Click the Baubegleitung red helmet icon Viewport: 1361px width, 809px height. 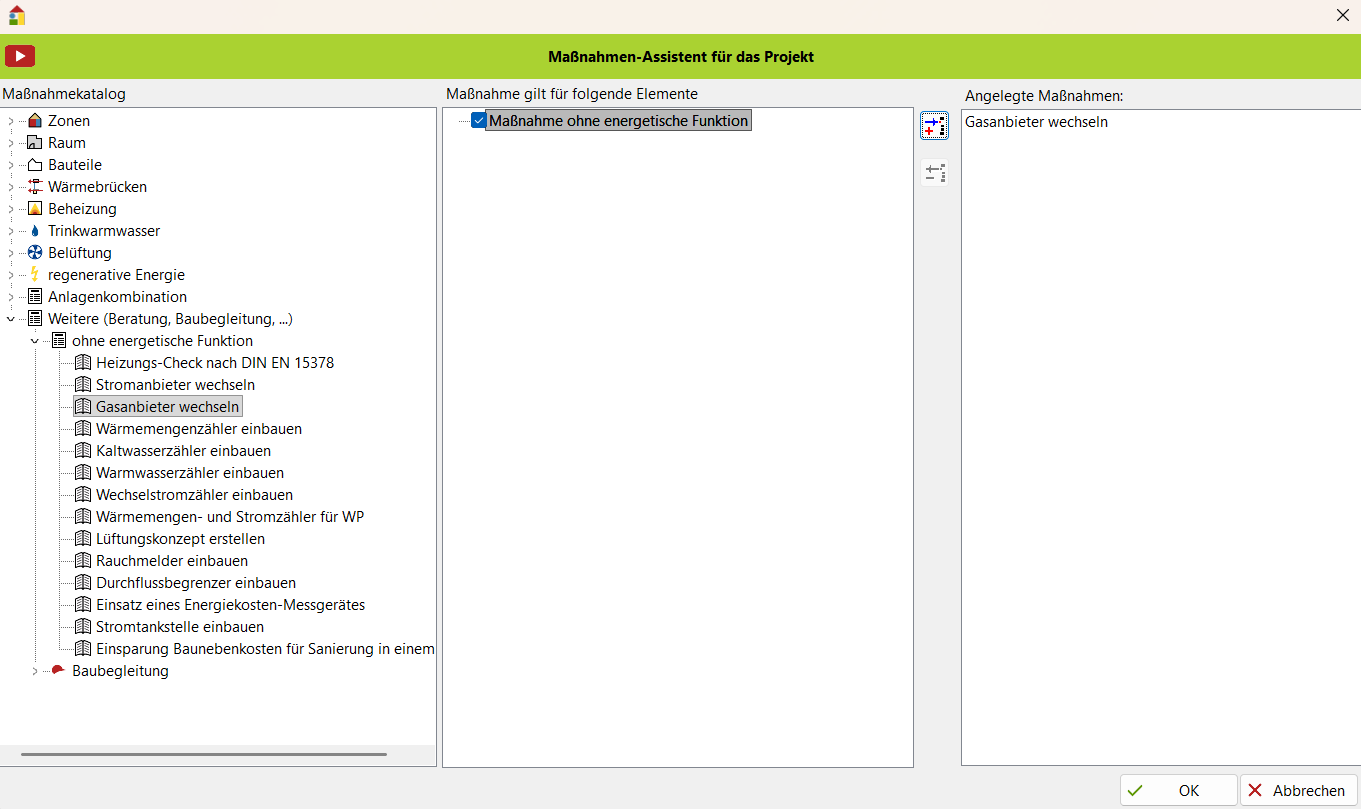59,671
